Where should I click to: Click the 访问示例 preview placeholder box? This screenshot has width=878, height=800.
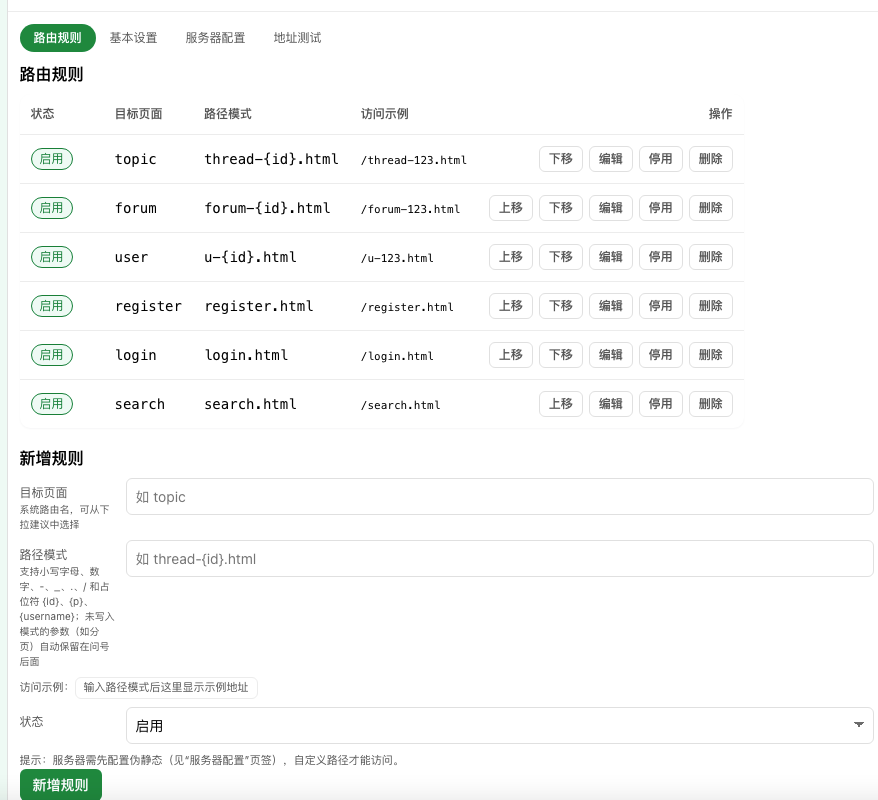(x=166, y=687)
